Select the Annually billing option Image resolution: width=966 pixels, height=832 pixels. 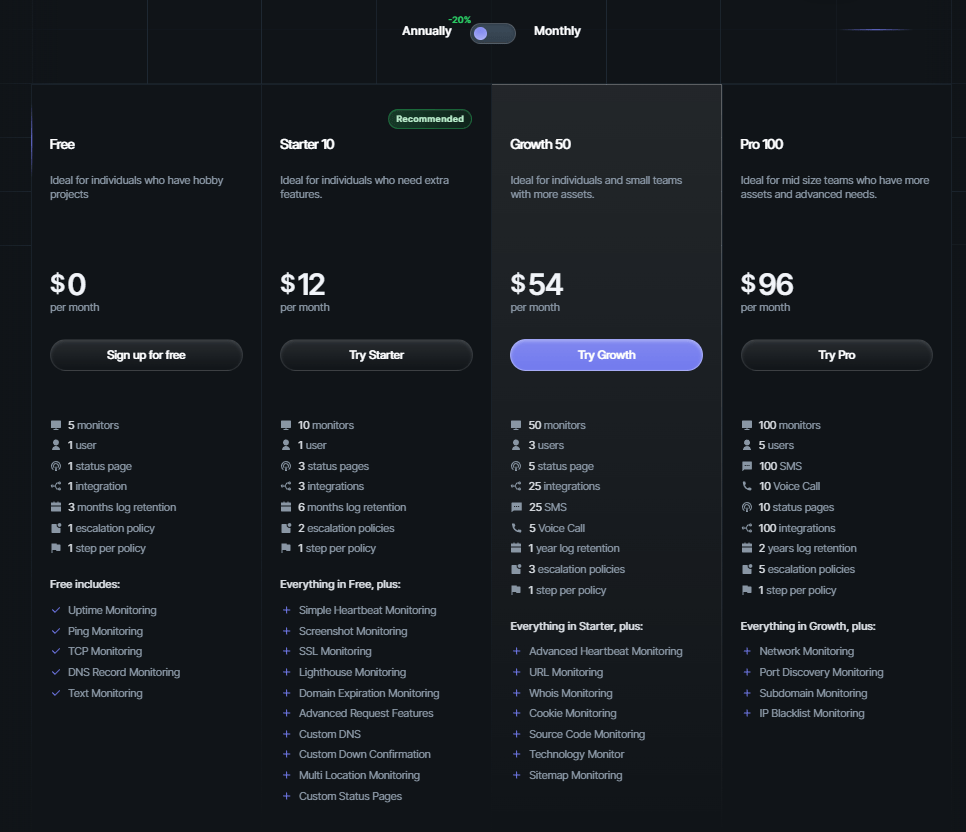[x=426, y=31]
